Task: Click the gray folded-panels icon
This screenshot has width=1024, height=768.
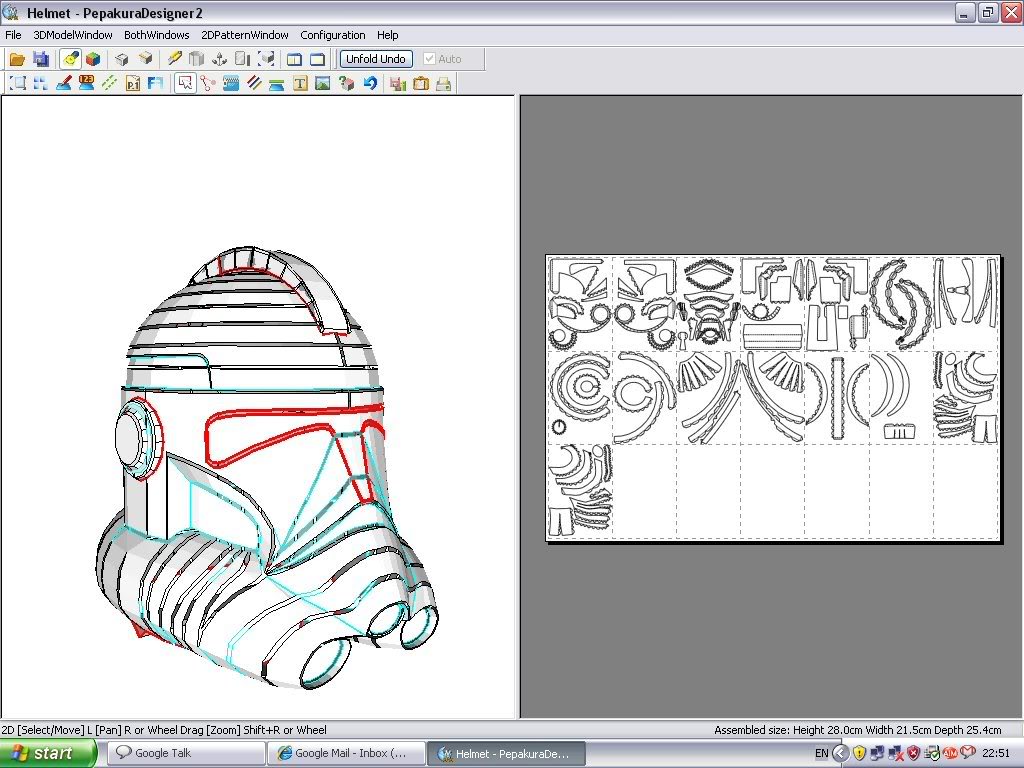Action: (x=196, y=59)
